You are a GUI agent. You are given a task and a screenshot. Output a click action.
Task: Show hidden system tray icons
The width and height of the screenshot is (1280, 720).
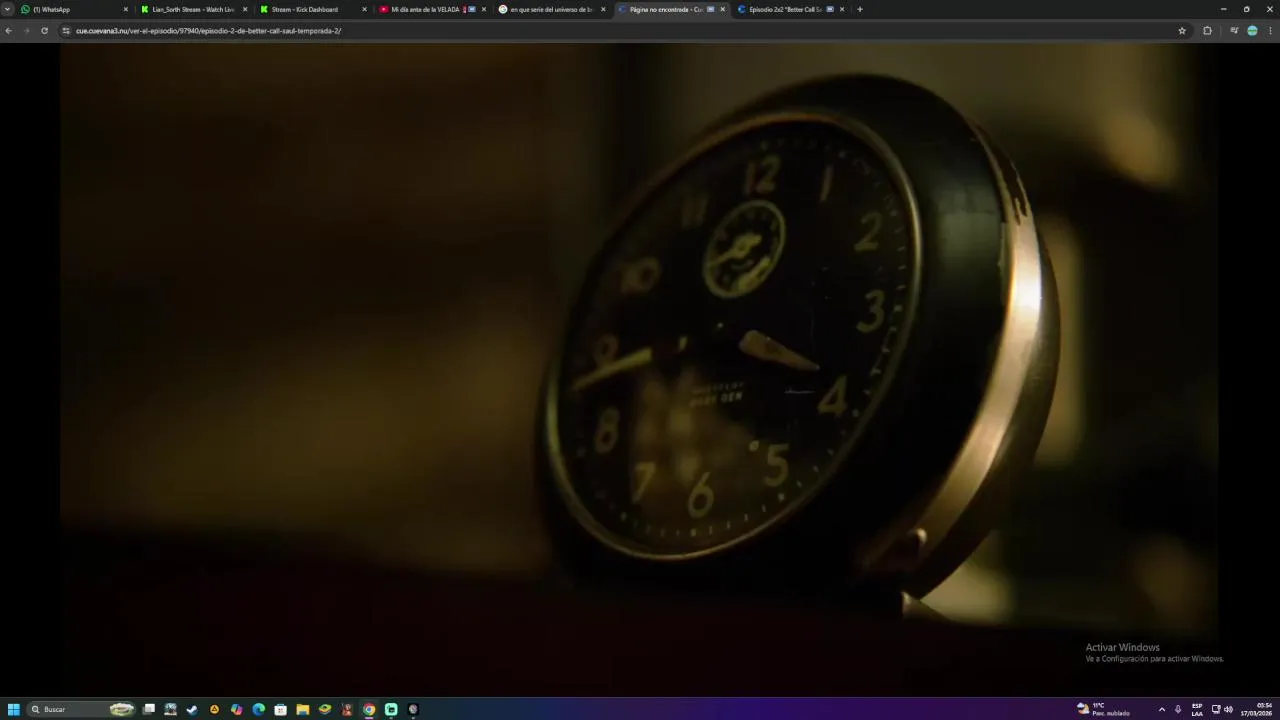coord(1161,709)
